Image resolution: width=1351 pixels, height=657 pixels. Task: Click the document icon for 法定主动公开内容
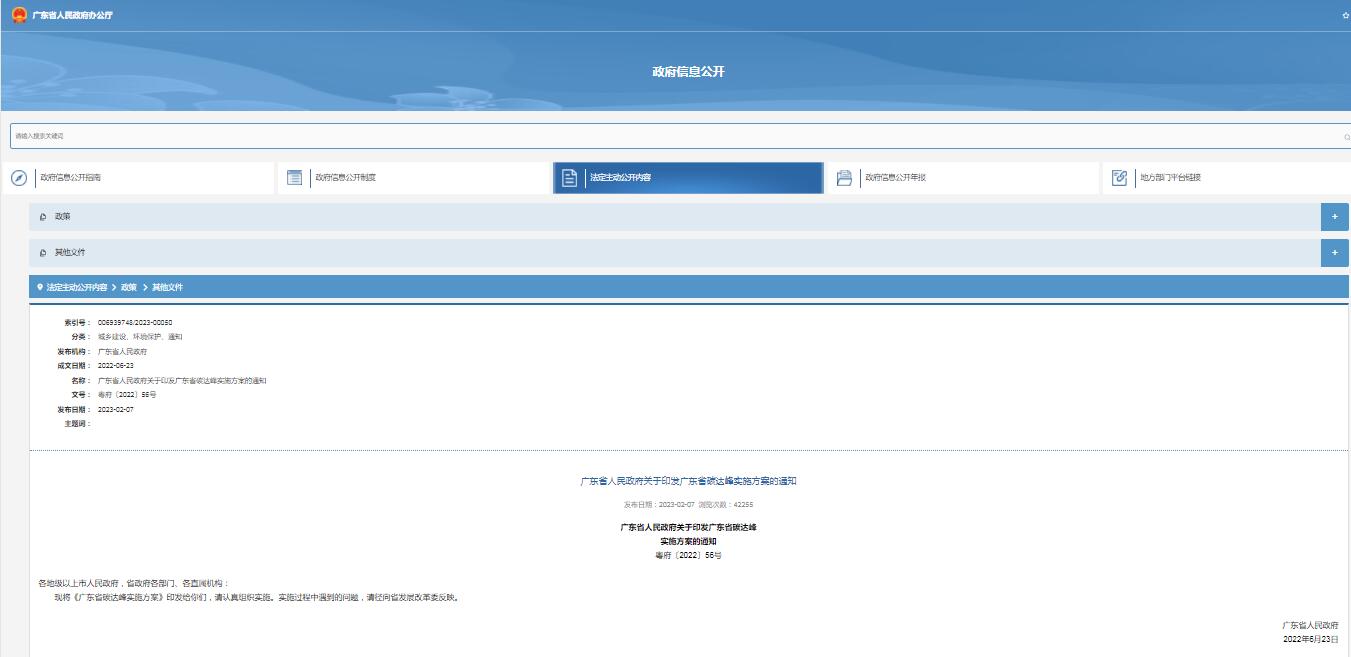(569, 178)
